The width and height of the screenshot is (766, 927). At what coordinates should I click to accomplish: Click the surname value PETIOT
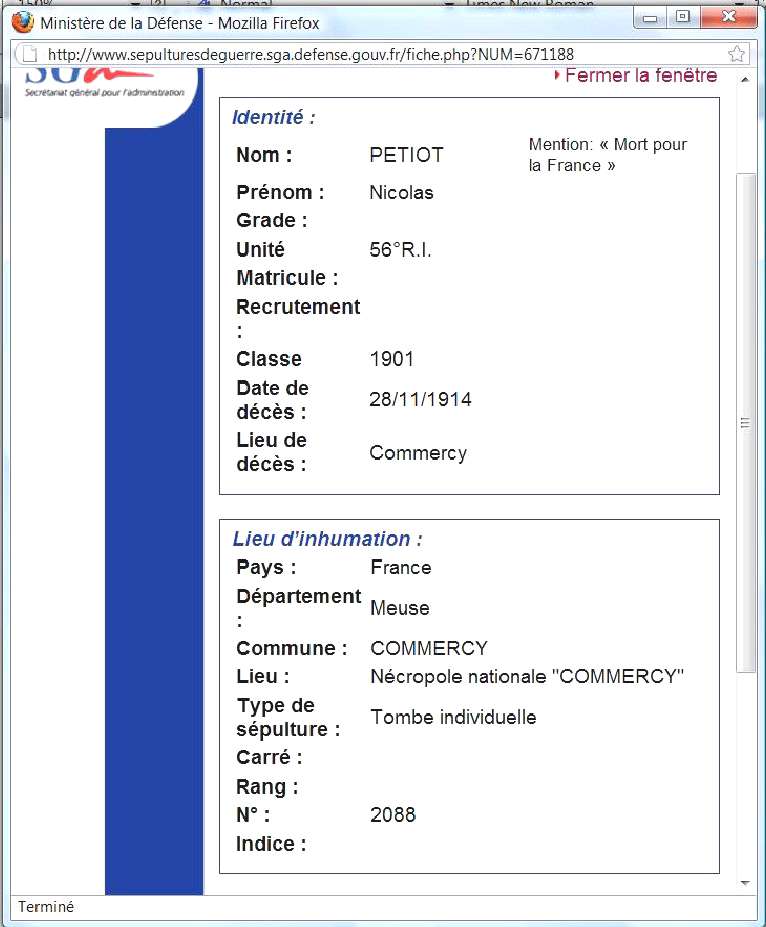(x=406, y=155)
